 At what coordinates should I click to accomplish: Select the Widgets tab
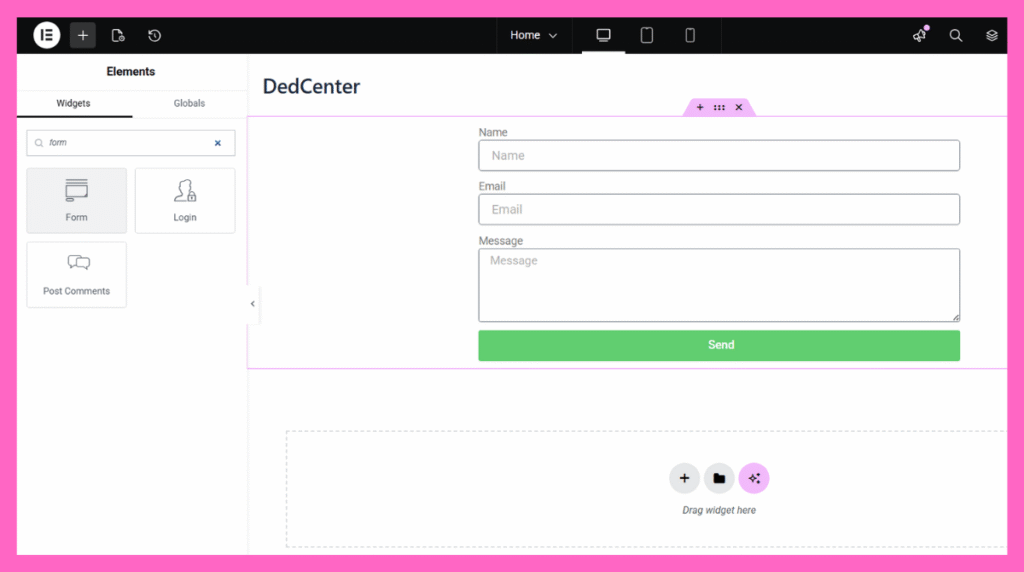point(73,103)
